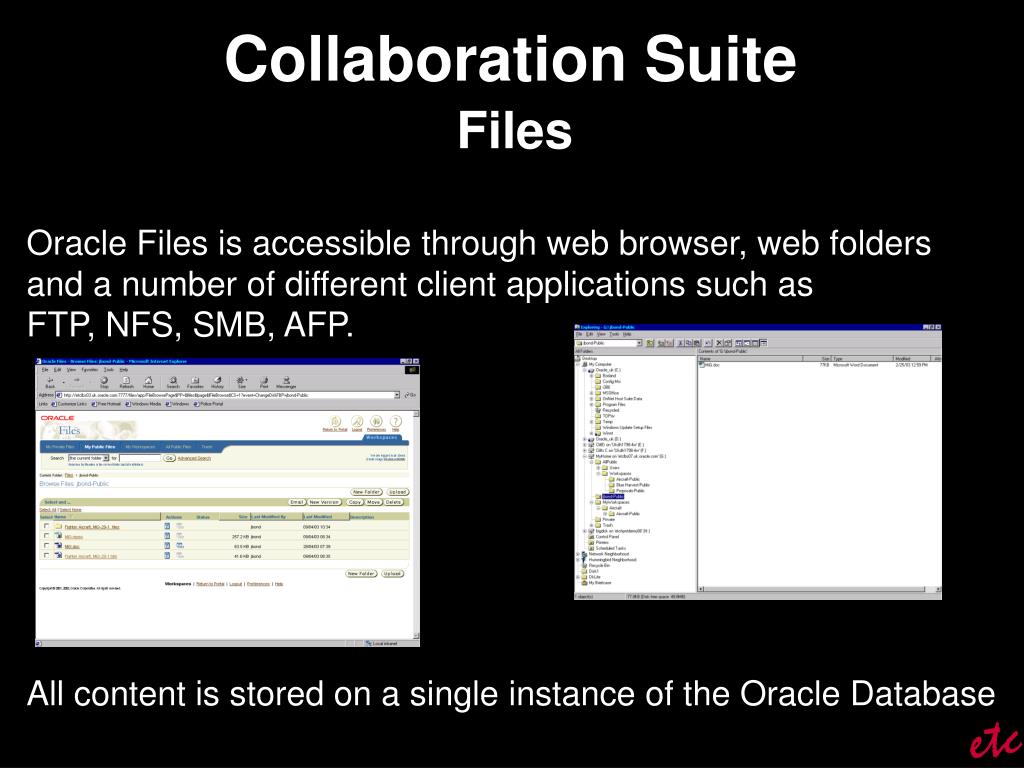The width and height of the screenshot is (1024, 768).
Task: Click the Up One Level icon in Explorer toolbar
Action: [x=650, y=343]
